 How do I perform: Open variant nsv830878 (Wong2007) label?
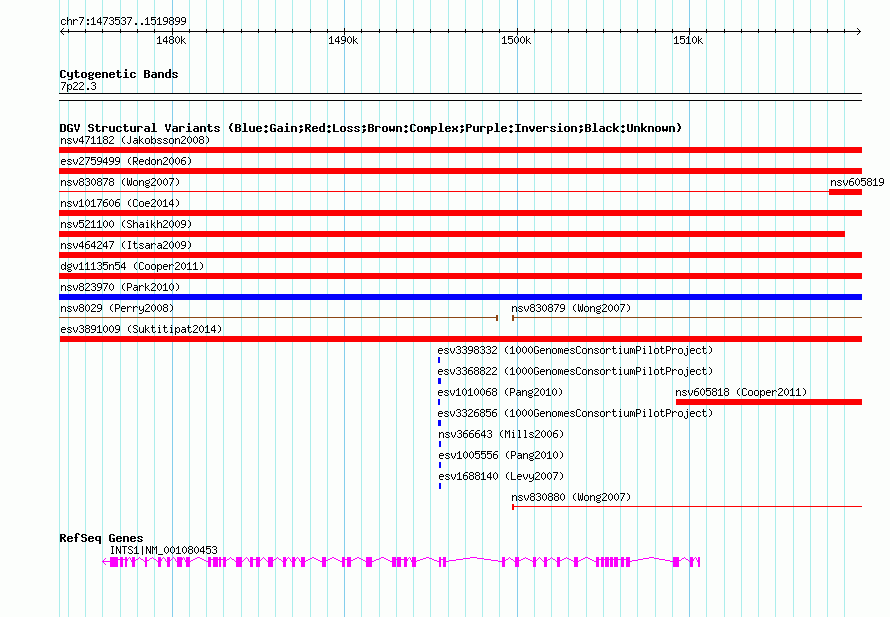(120, 182)
